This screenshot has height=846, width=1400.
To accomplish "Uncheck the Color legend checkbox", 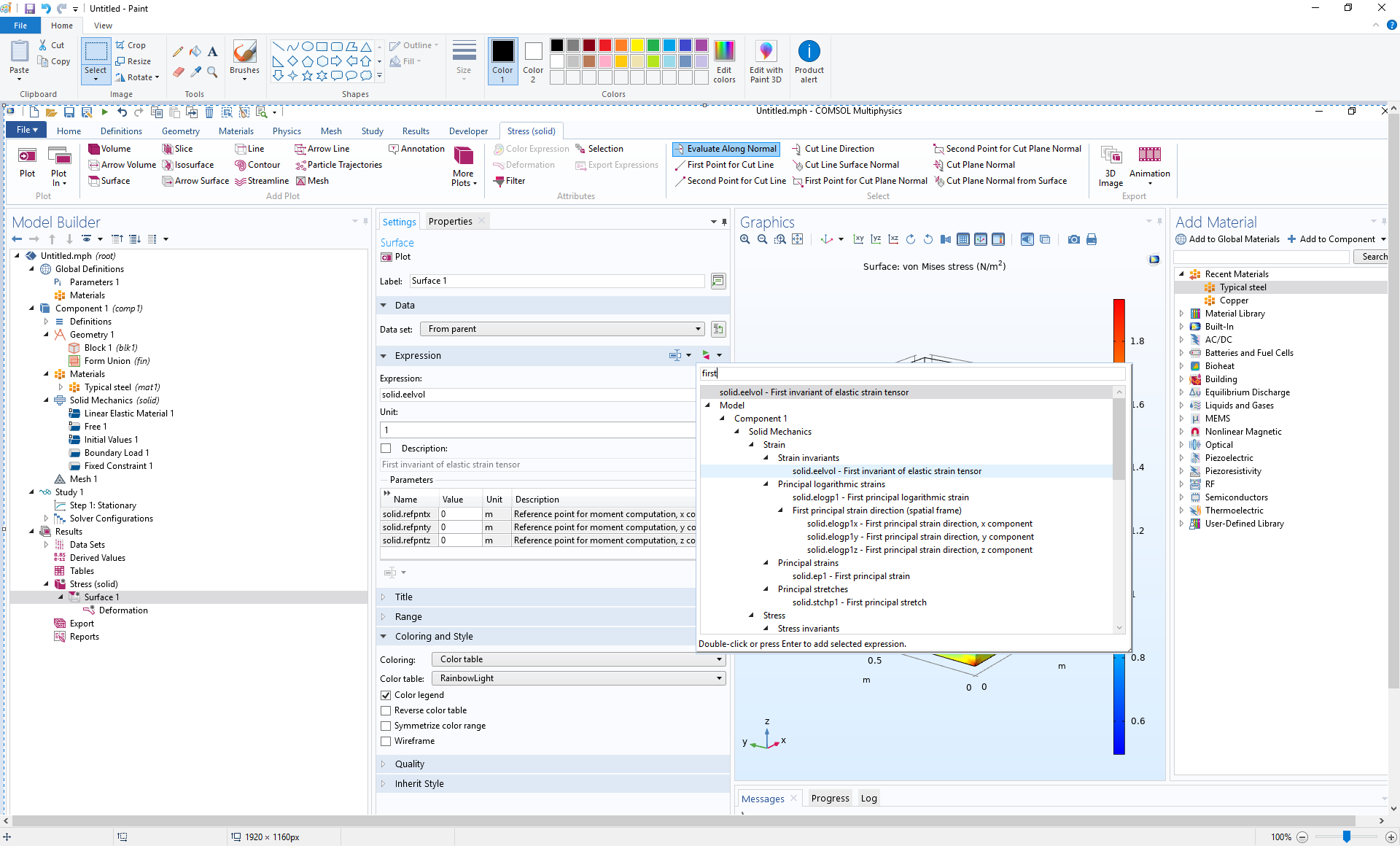I will point(386,695).
